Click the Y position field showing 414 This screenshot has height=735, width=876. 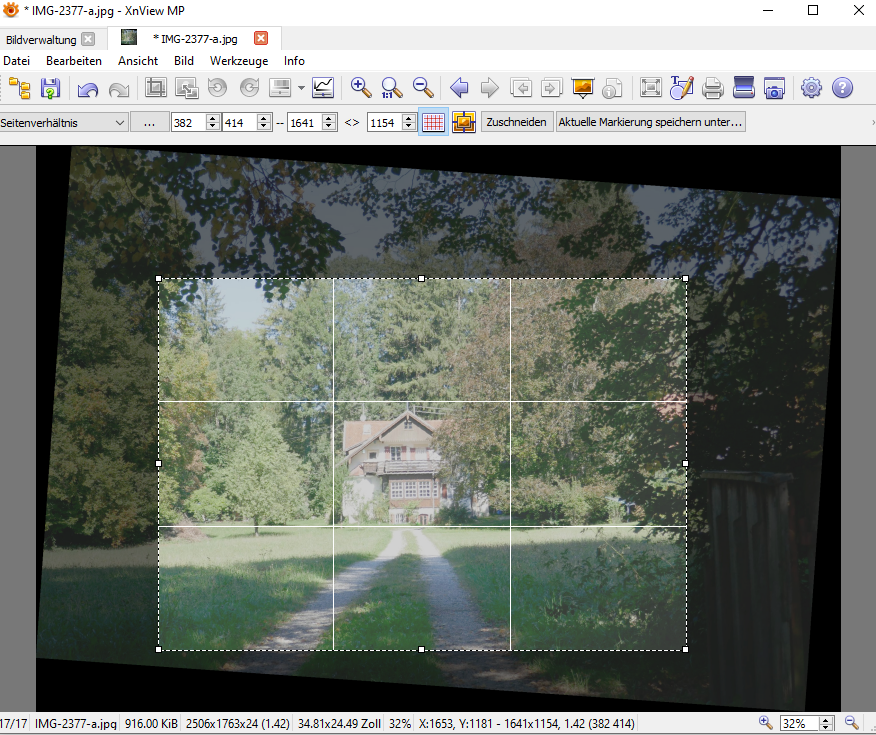coord(240,122)
